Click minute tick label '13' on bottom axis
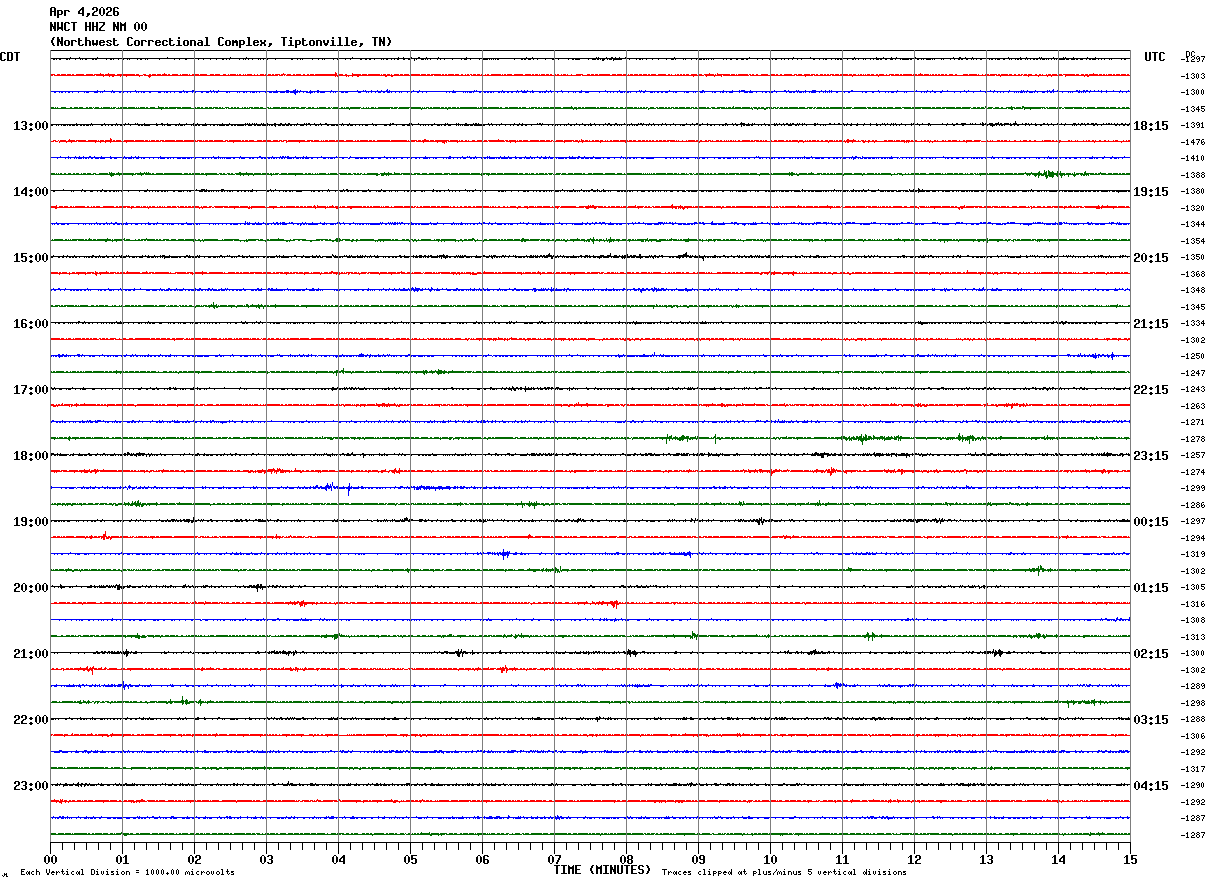The height and width of the screenshot is (886, 1210). click(986, 859)
